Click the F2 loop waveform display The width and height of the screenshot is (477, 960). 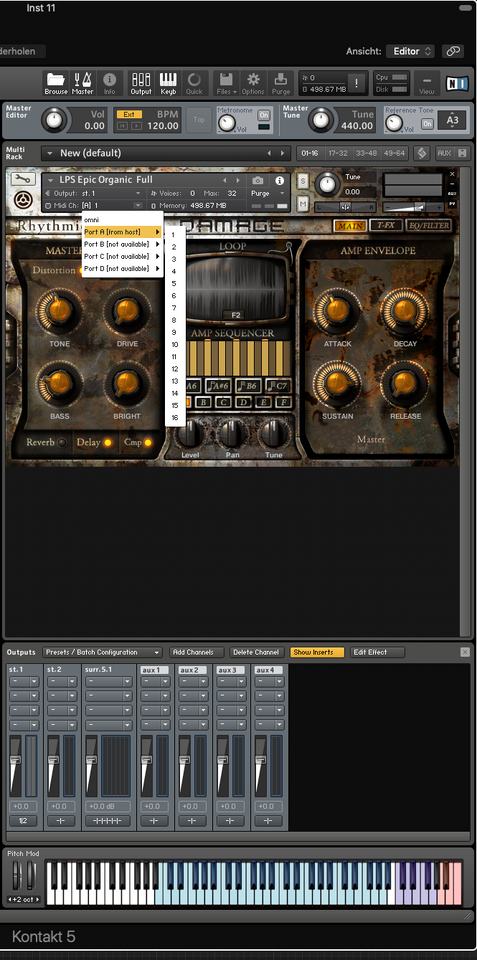point(236,288)
